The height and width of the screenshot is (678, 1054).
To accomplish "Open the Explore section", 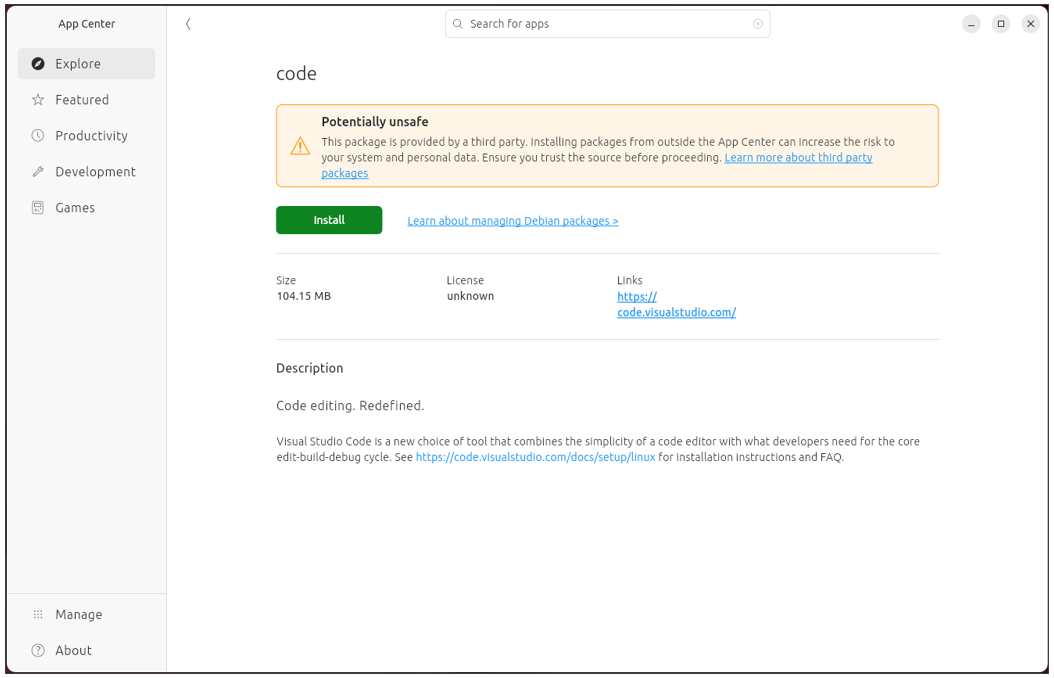I will click(87, 64).
